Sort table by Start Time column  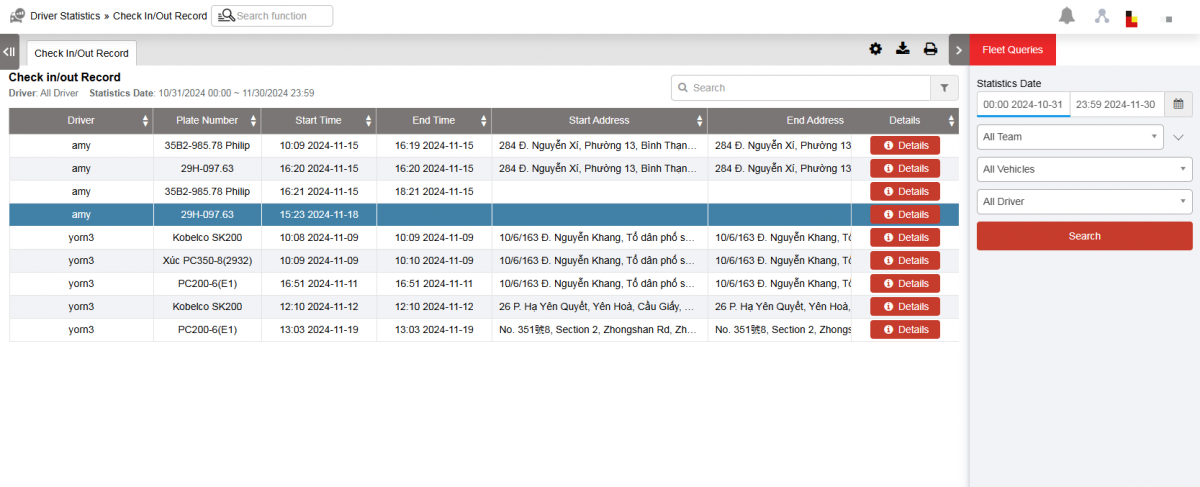pos(319,121)
